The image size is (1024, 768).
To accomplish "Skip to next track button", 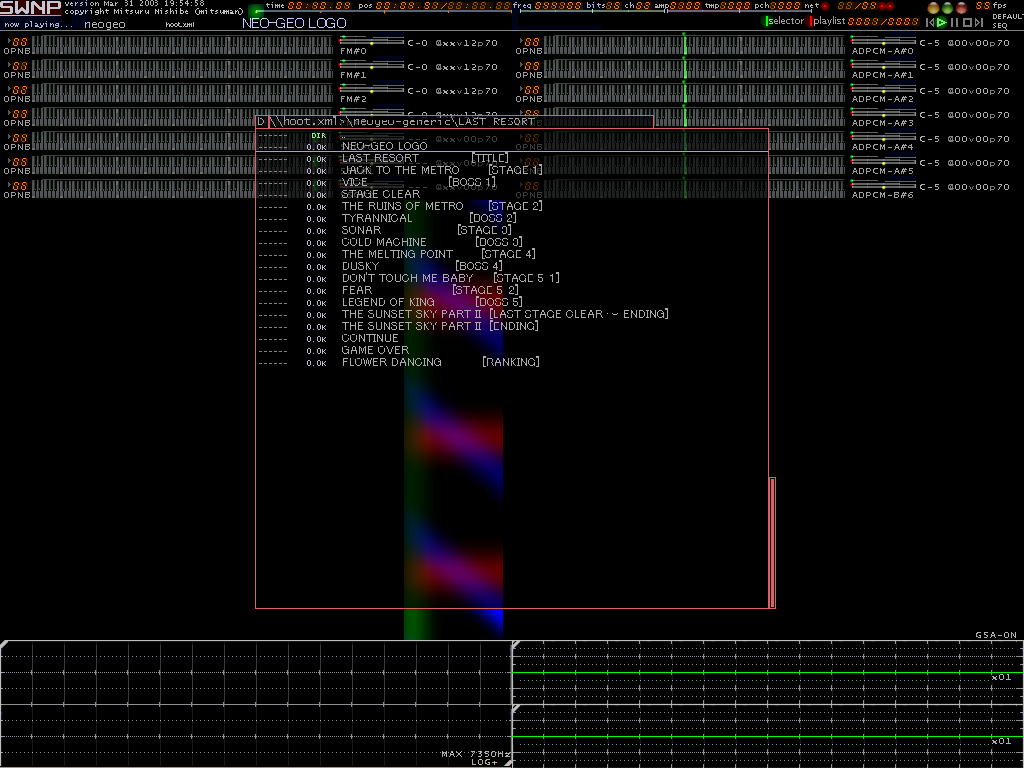I will 979,23.
